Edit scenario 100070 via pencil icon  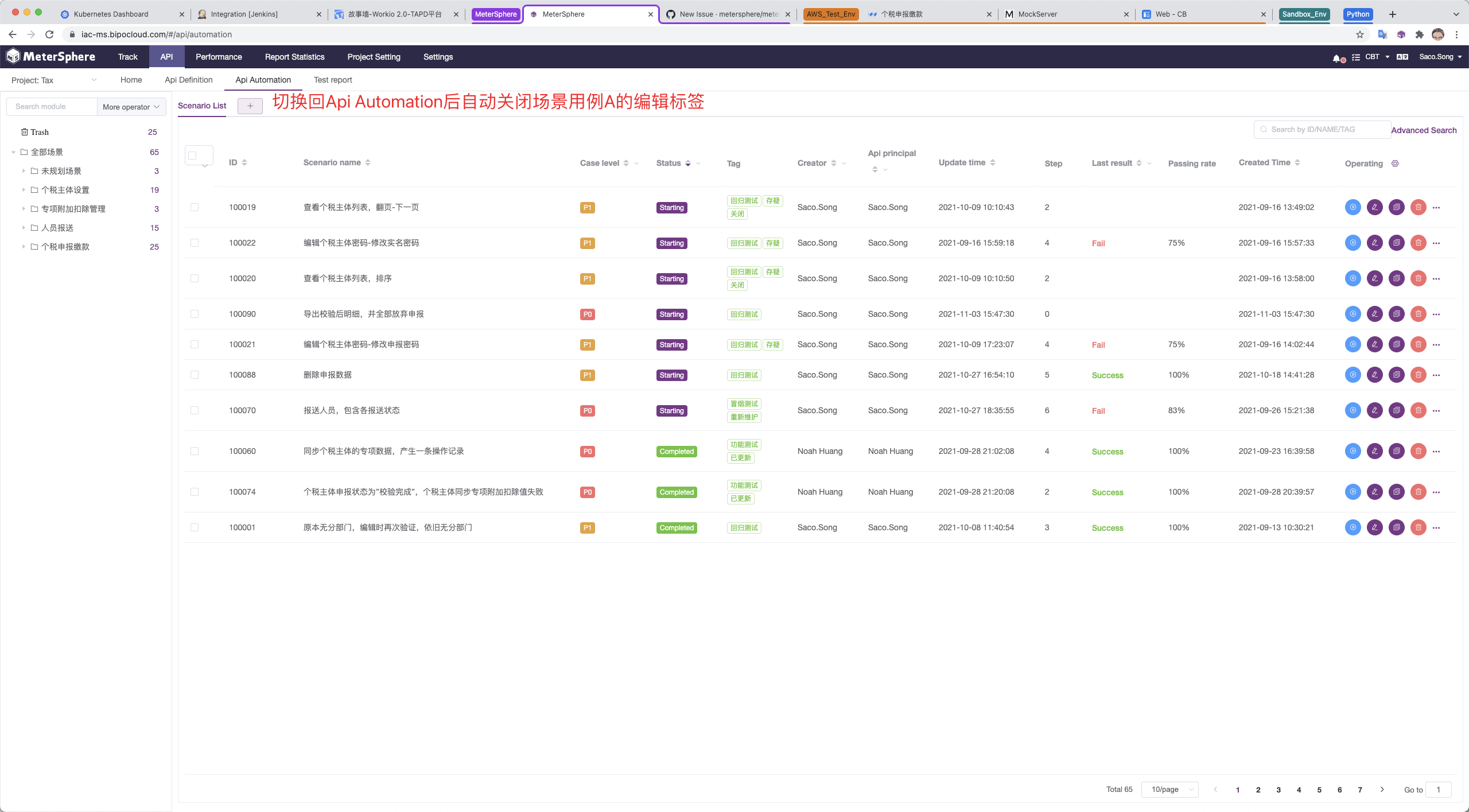[x=1374, y=410]
